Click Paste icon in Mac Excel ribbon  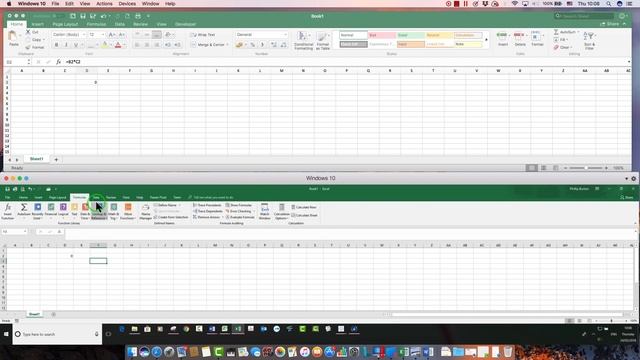13,37
